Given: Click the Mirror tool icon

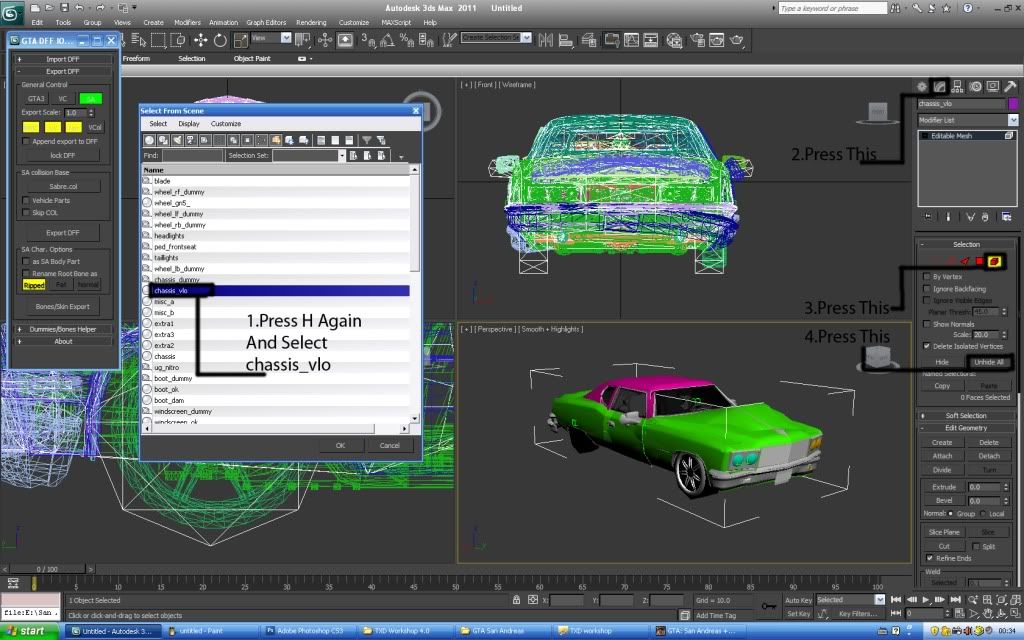Looking at the screenshot, I should pos(545,40).
